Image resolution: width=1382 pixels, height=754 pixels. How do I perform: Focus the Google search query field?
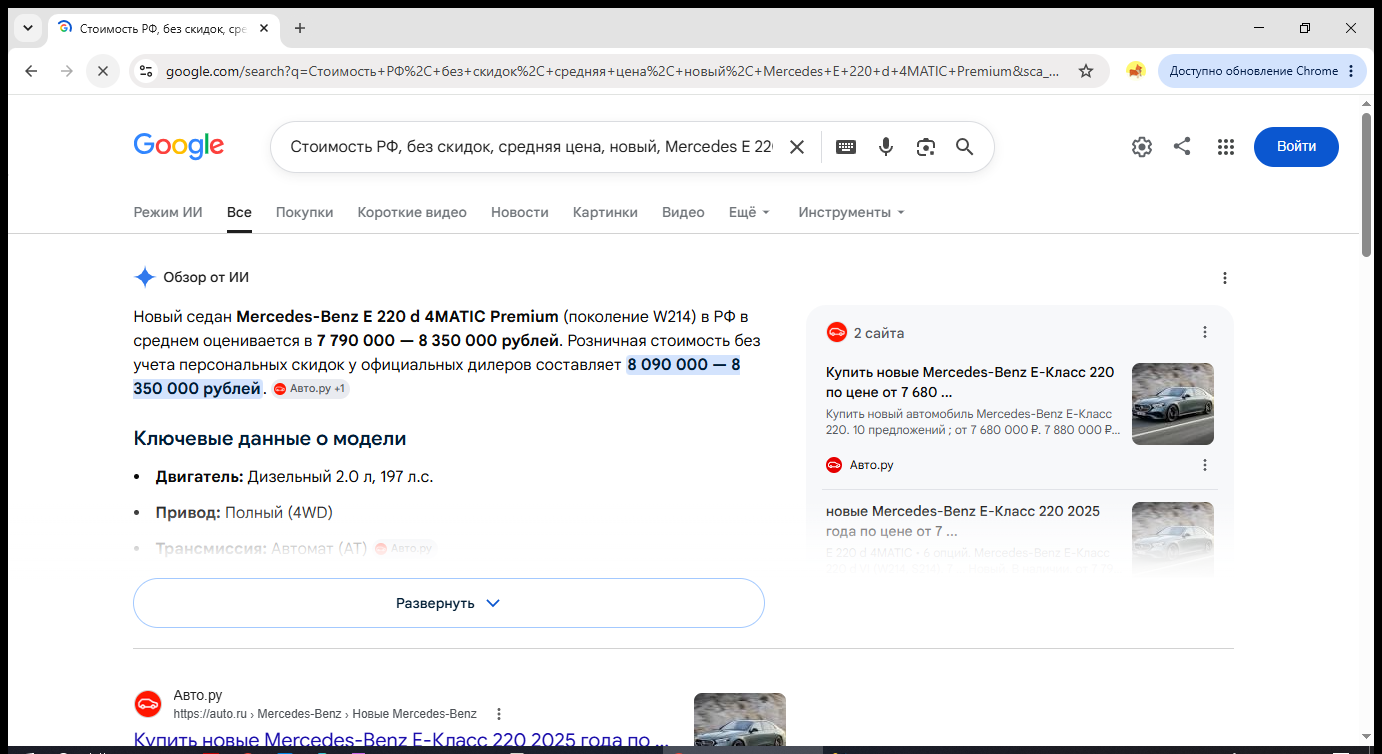coord(531,147)
